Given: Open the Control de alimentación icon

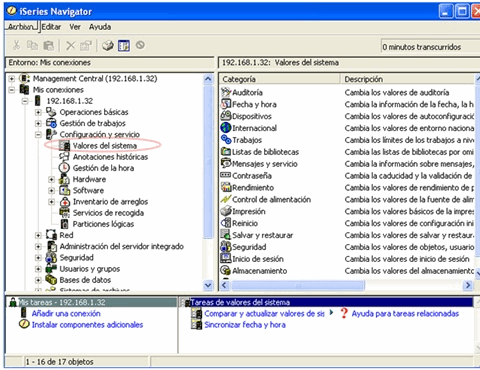Looking at the screenshot, I should coord(226,199).
